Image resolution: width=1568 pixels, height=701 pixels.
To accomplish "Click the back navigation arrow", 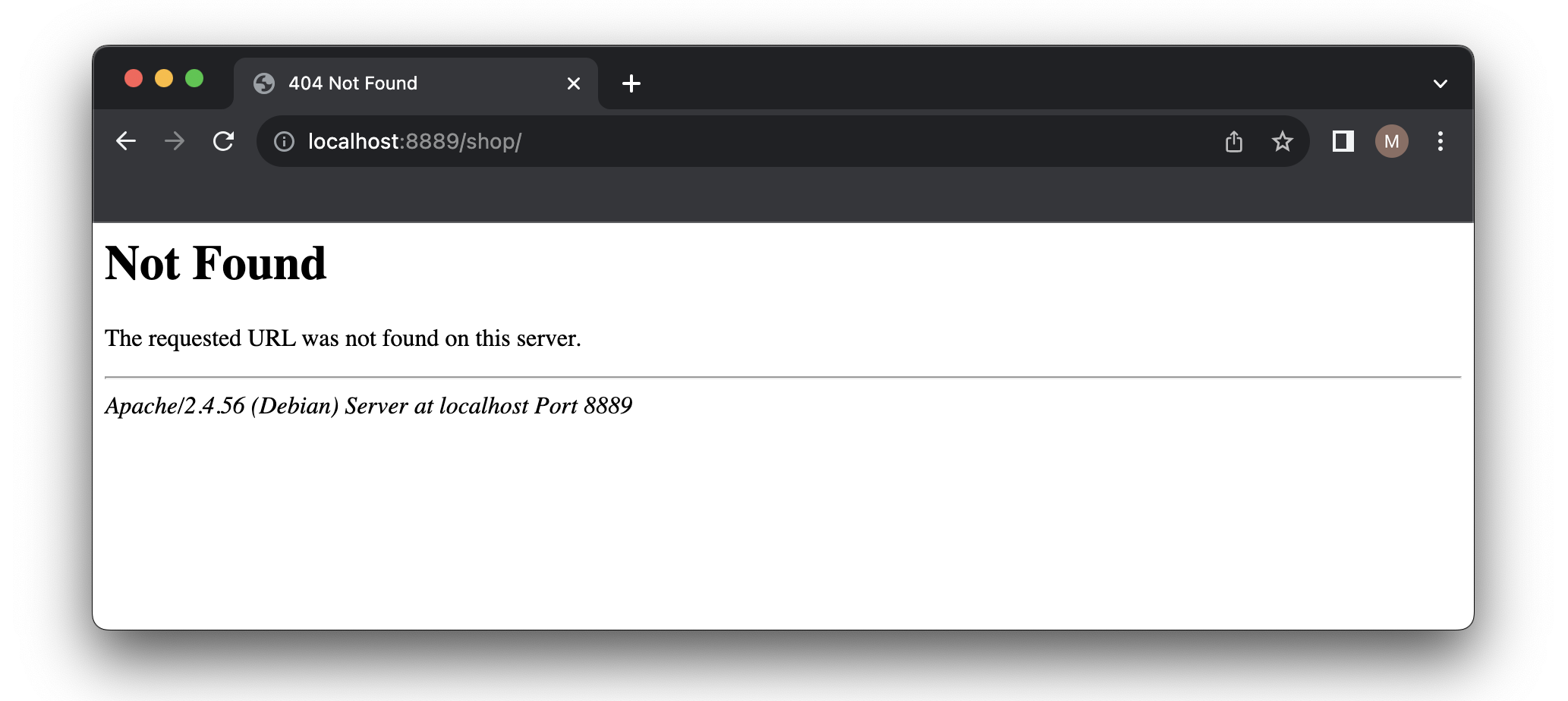I will click(126, 141).
